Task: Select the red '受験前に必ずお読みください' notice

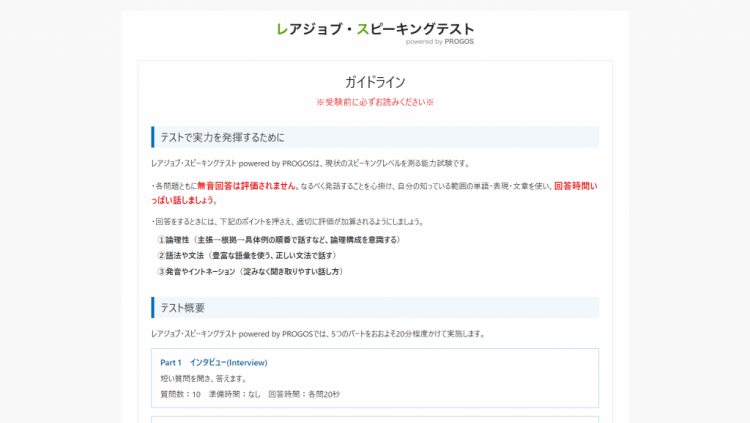Action: pyautogui.click(x=375, y=102)
